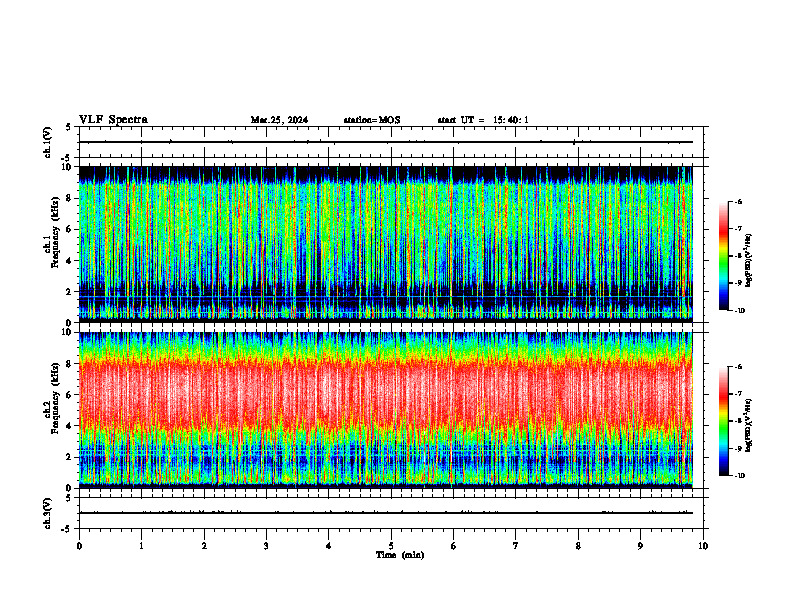
Task: Click time axis tick label "9"
Action: pos(640,546)
